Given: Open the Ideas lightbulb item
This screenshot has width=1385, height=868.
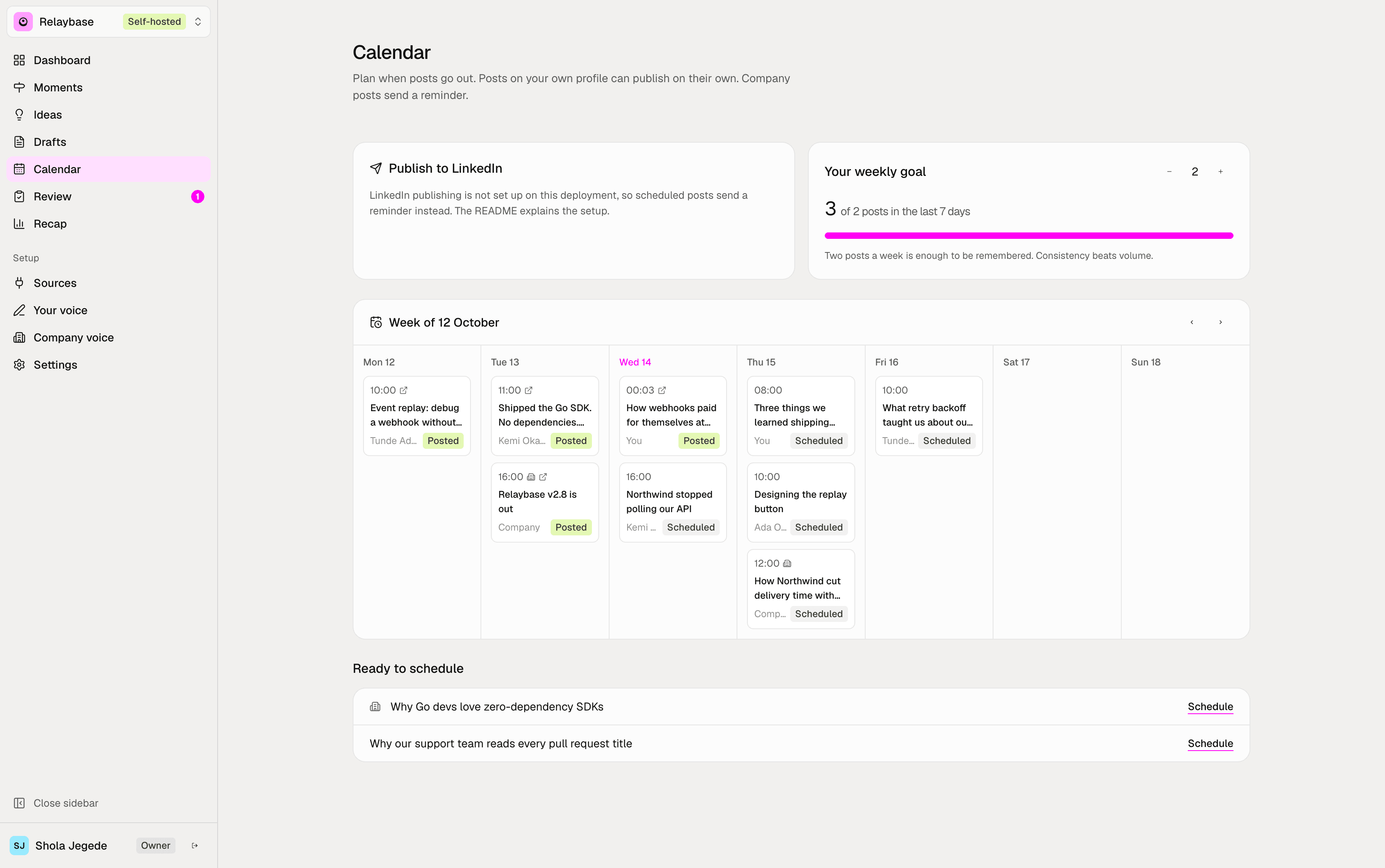Looking at the screenshot, I should tap(109, 115).
